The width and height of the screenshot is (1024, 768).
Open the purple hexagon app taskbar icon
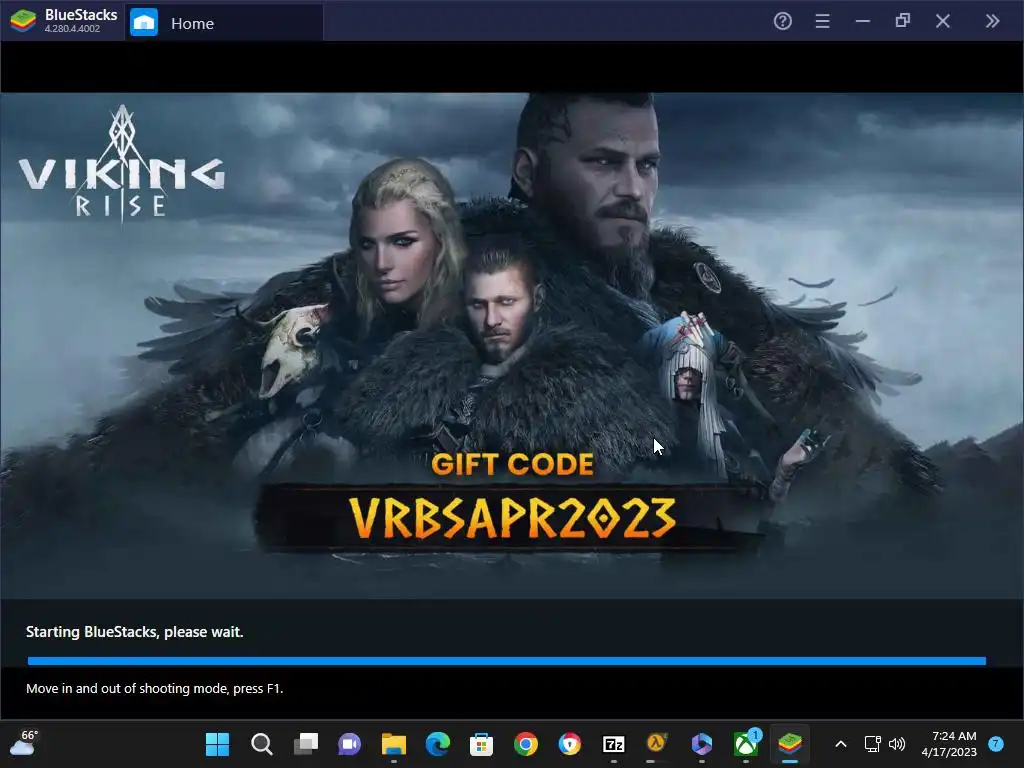click(x=701, y=744)
